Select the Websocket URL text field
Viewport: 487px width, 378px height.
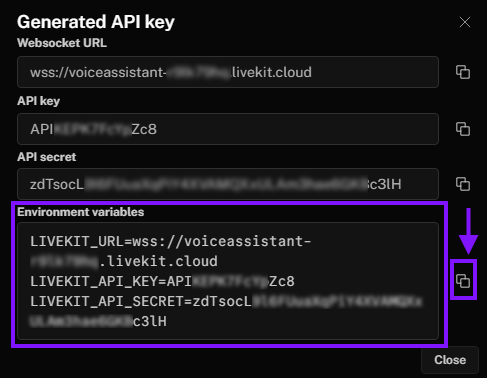click(228, 72)
